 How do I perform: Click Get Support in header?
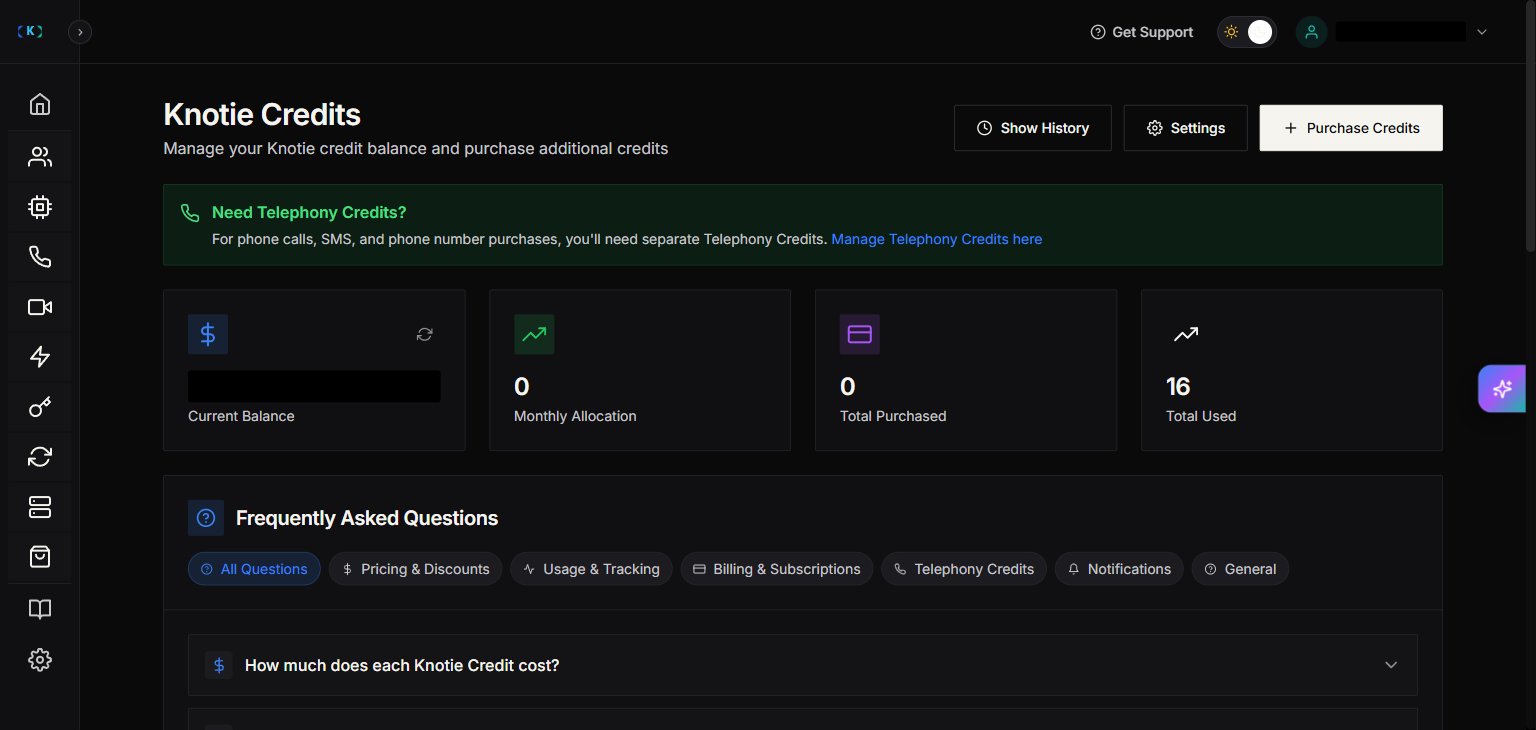(x=1142, y=32)
